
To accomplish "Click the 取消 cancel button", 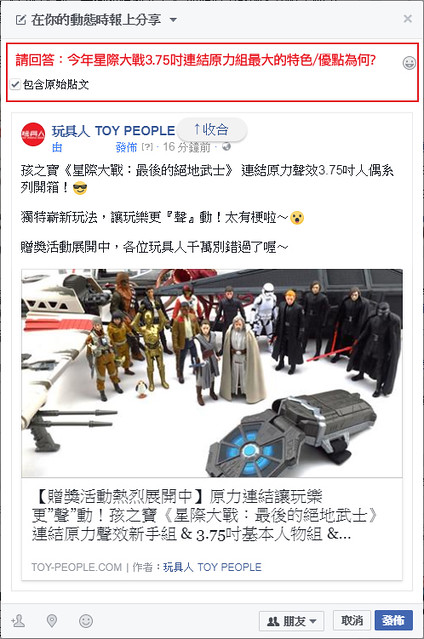I will (352, 620).
